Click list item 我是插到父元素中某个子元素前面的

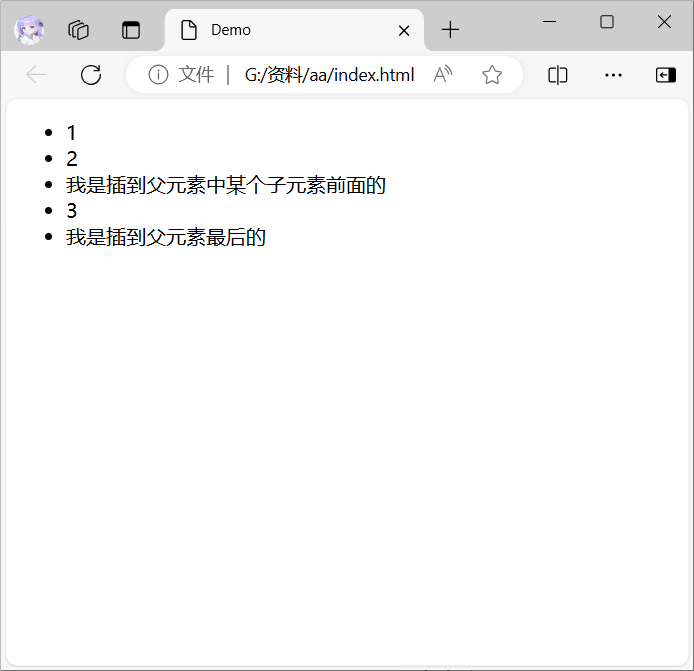[226, 185]
